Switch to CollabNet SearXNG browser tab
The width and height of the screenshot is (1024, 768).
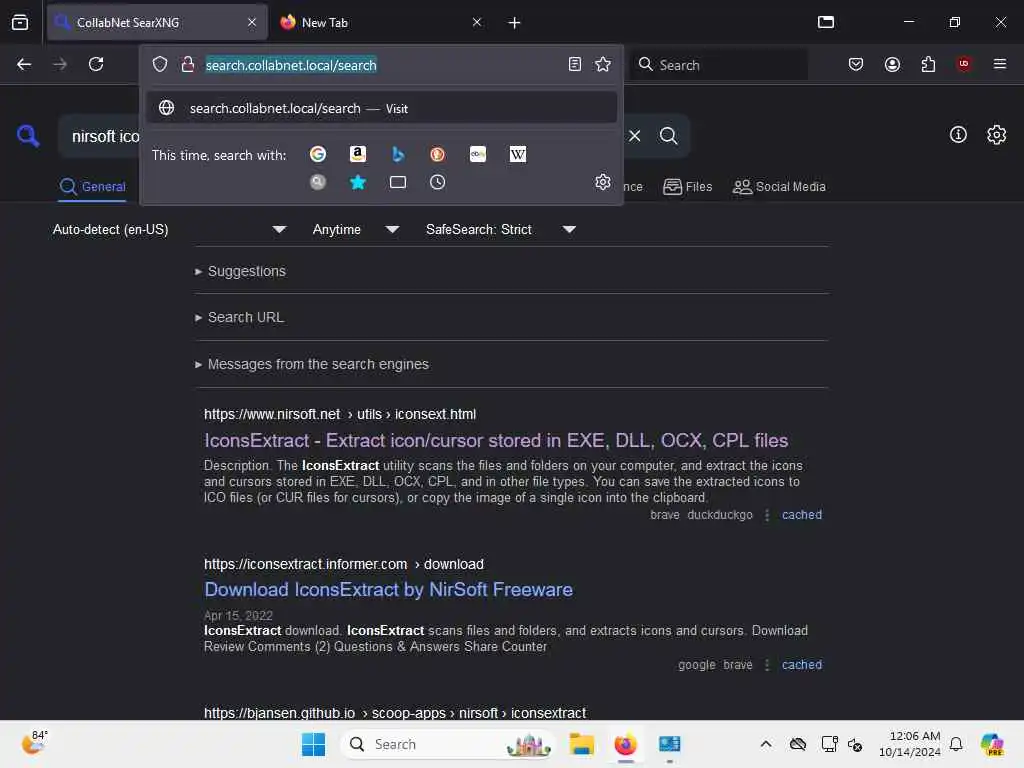(157, 22)
